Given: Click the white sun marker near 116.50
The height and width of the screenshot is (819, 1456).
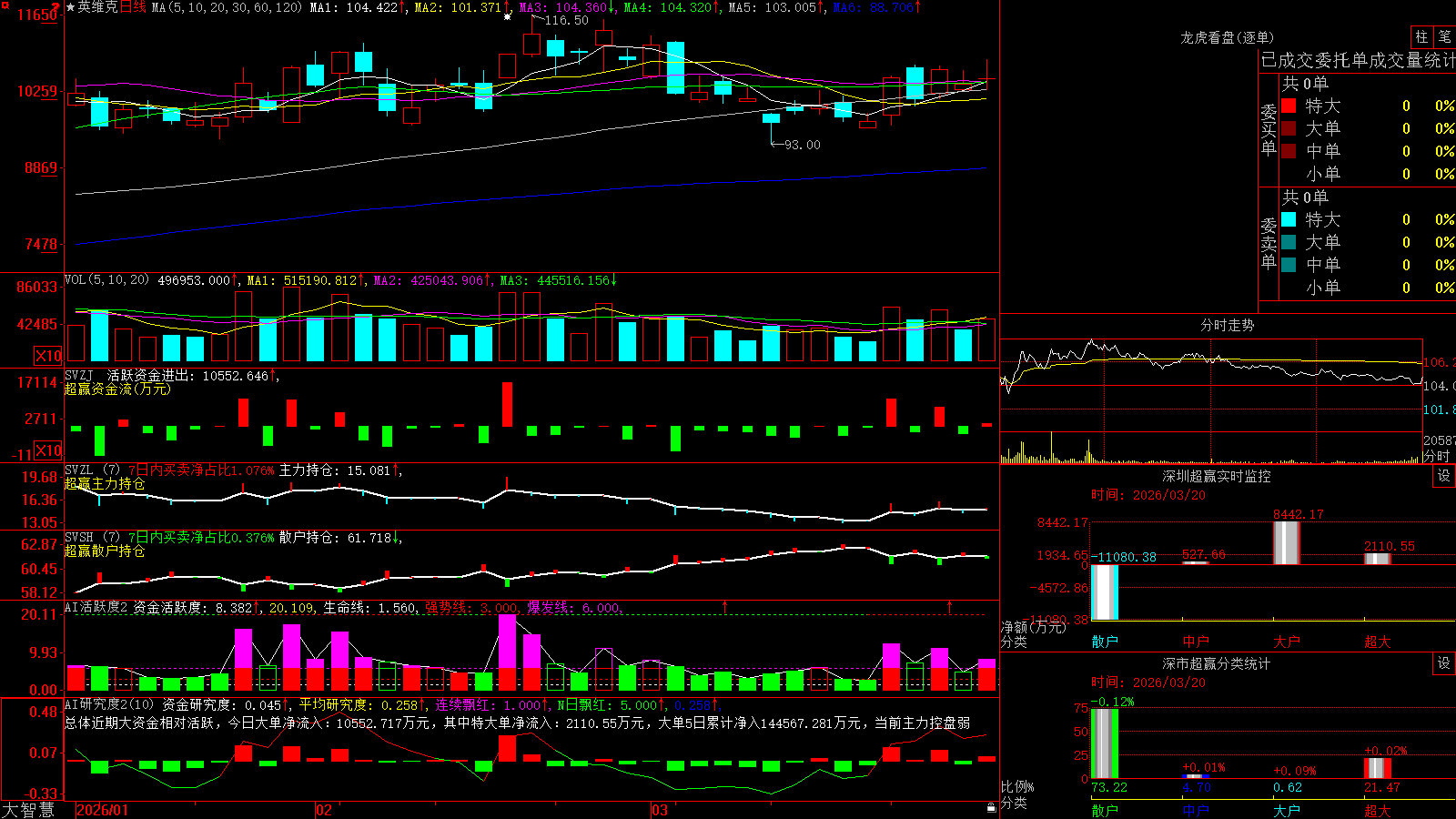Looking at the screenshot, I should pos(508,15).
